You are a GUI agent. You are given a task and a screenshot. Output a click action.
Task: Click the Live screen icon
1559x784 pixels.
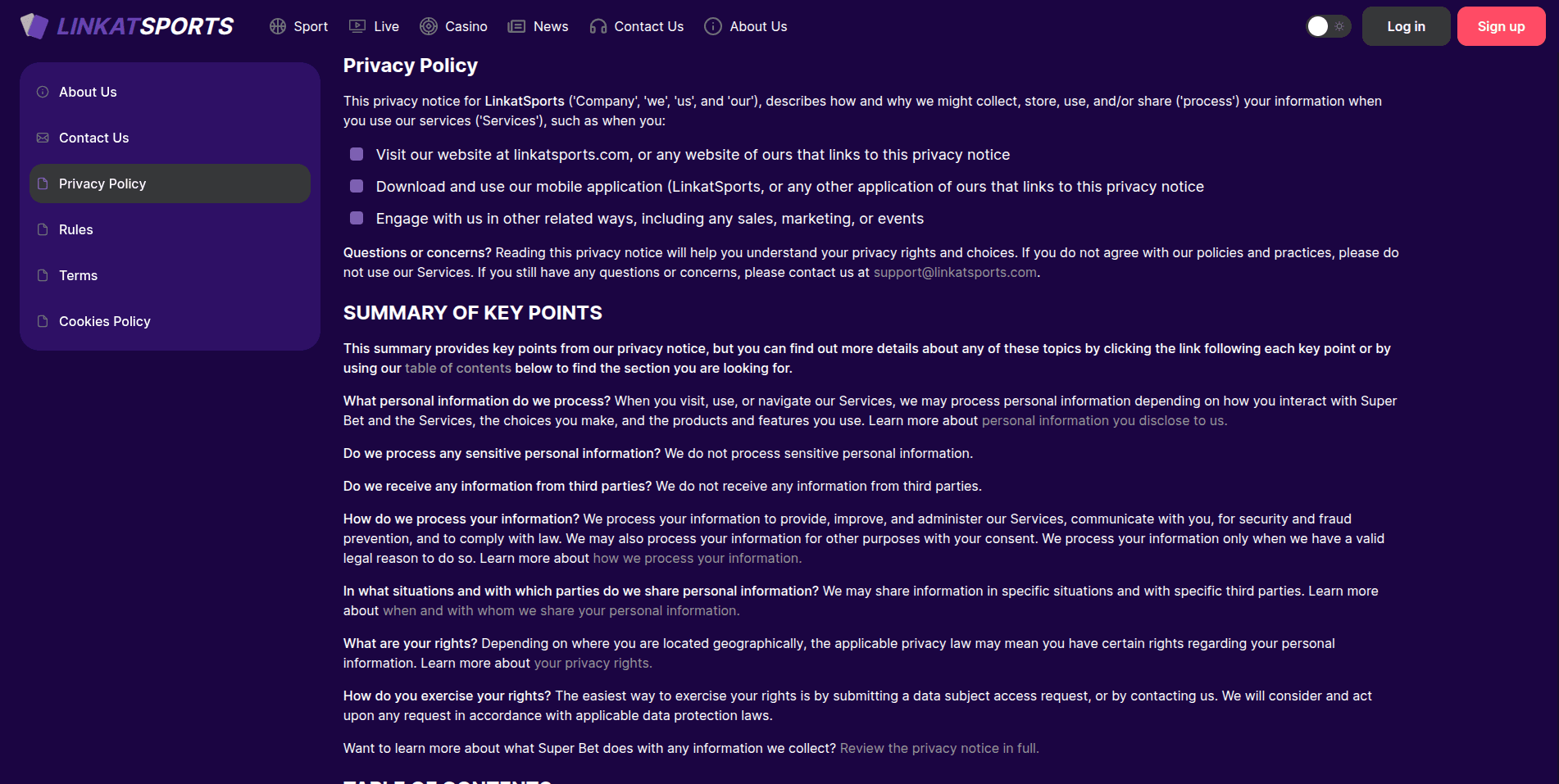point(357,26)
